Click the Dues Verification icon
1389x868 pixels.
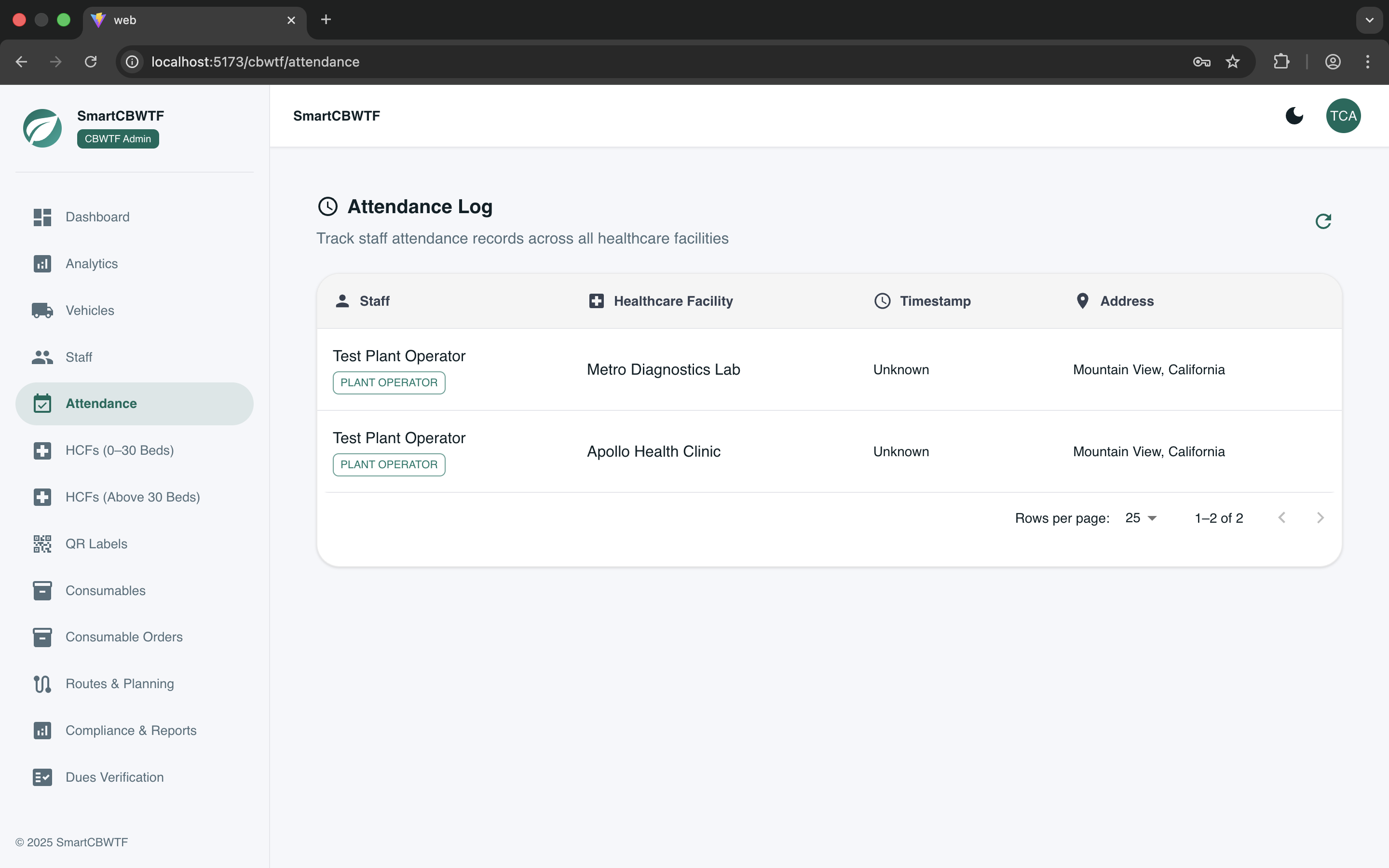(x=42, y=777)
